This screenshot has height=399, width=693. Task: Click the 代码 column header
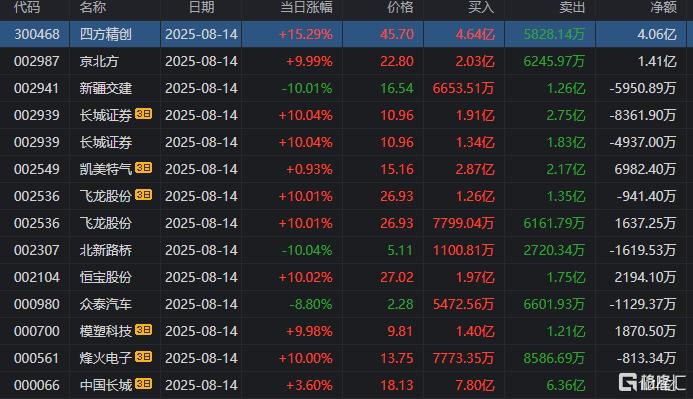27,8
